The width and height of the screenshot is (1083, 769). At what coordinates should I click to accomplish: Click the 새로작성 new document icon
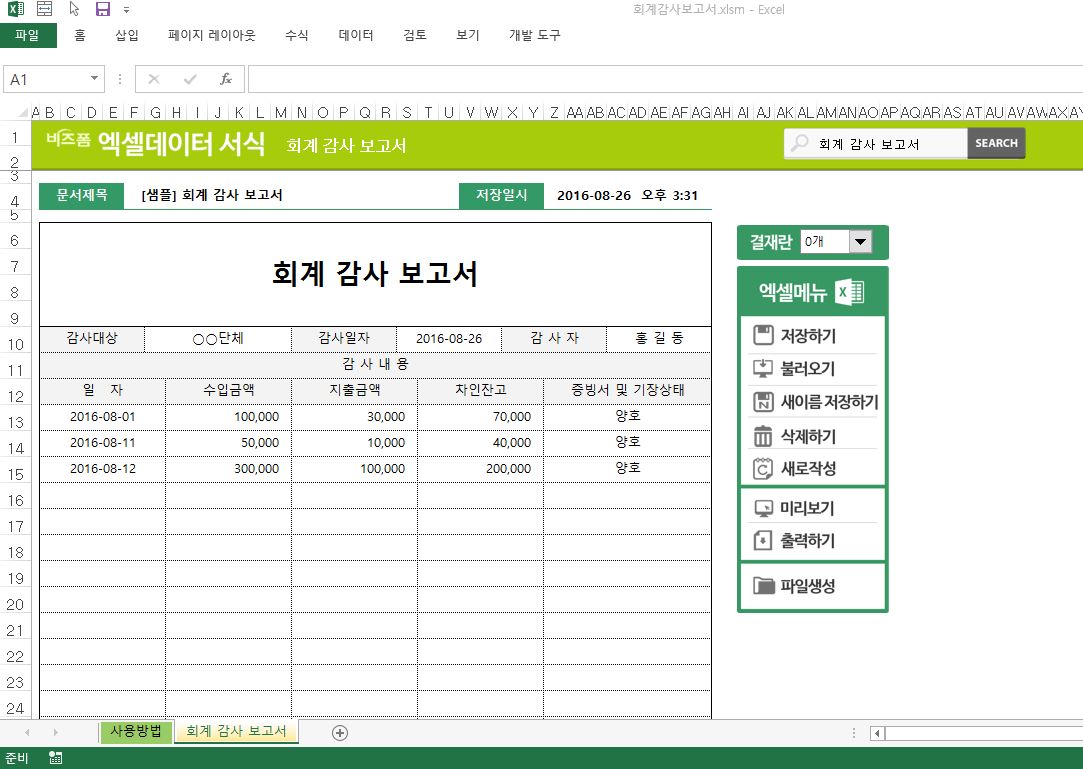pos(763,468)
